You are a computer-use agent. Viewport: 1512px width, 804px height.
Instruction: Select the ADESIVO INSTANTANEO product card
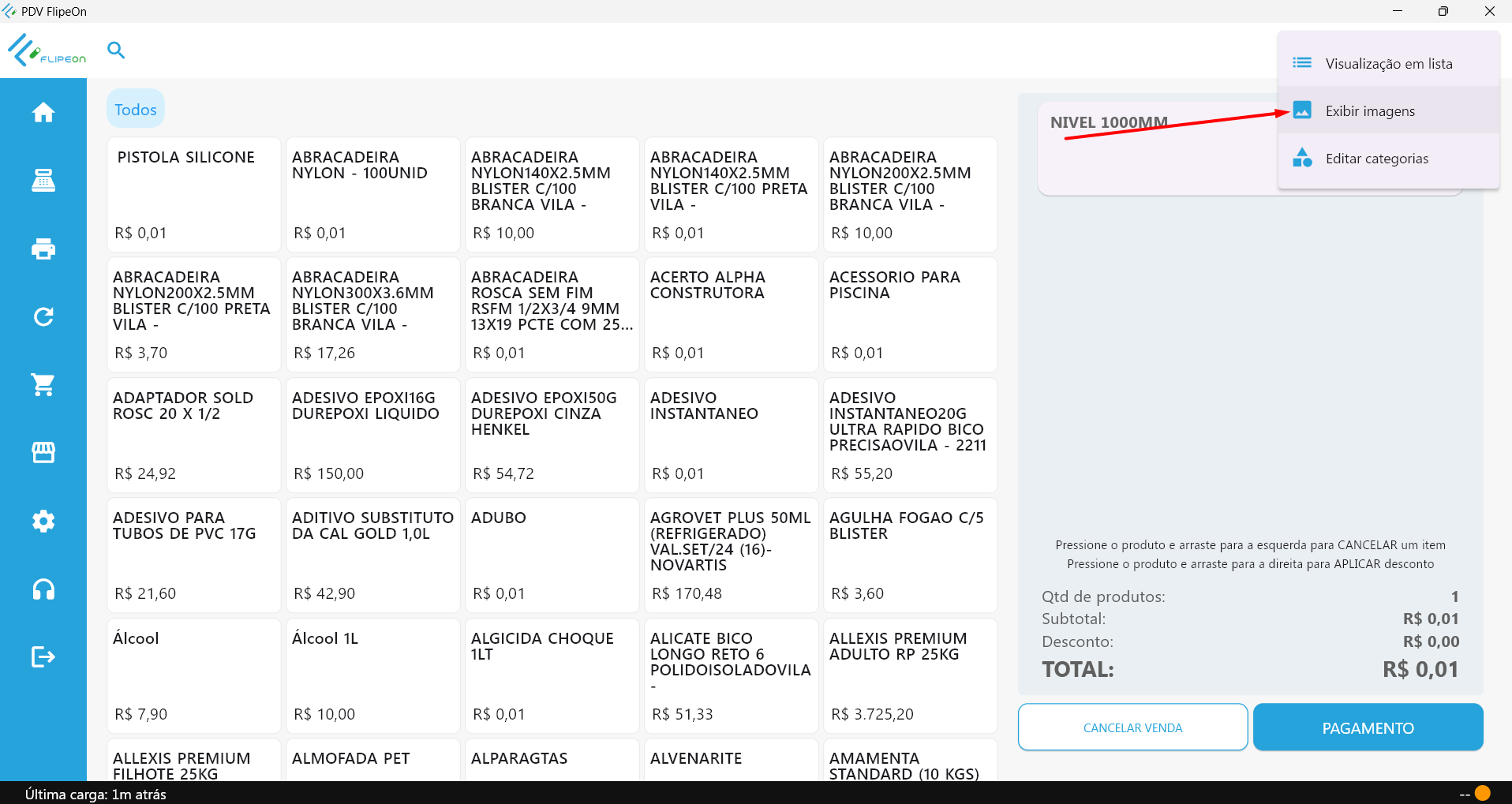click(x=731, y=436)
